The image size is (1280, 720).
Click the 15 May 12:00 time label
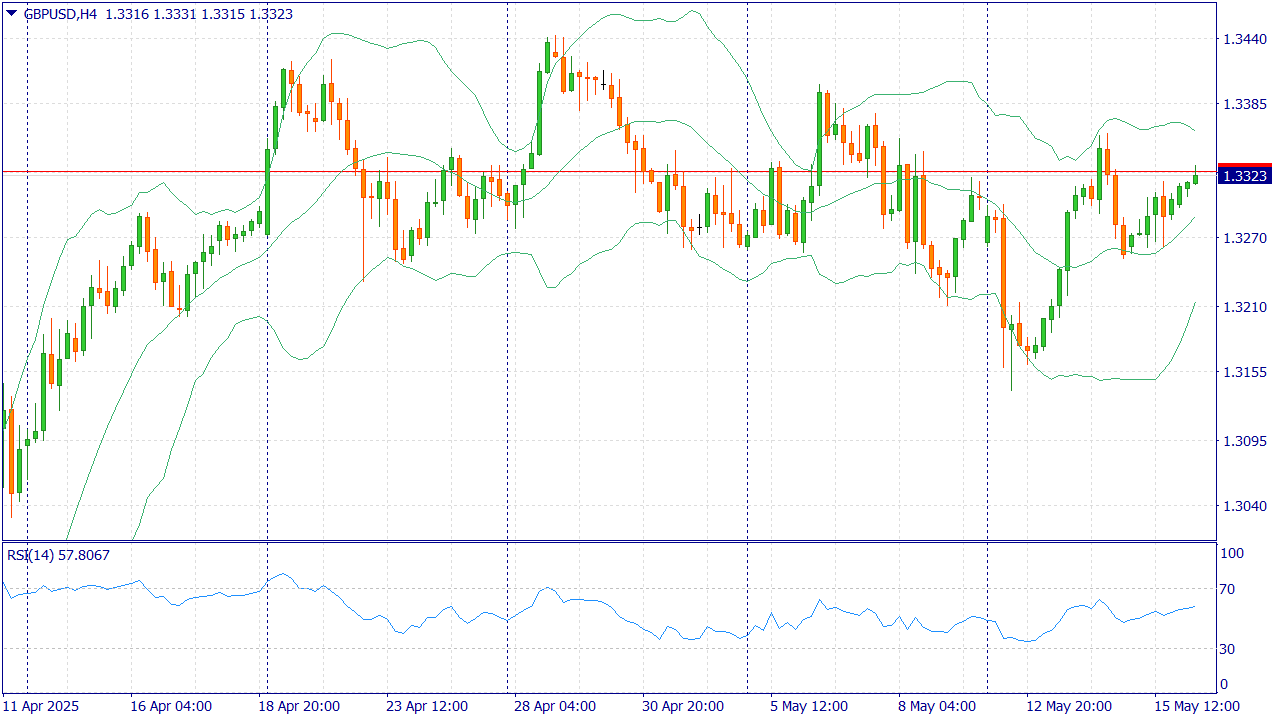(1195, 706)
